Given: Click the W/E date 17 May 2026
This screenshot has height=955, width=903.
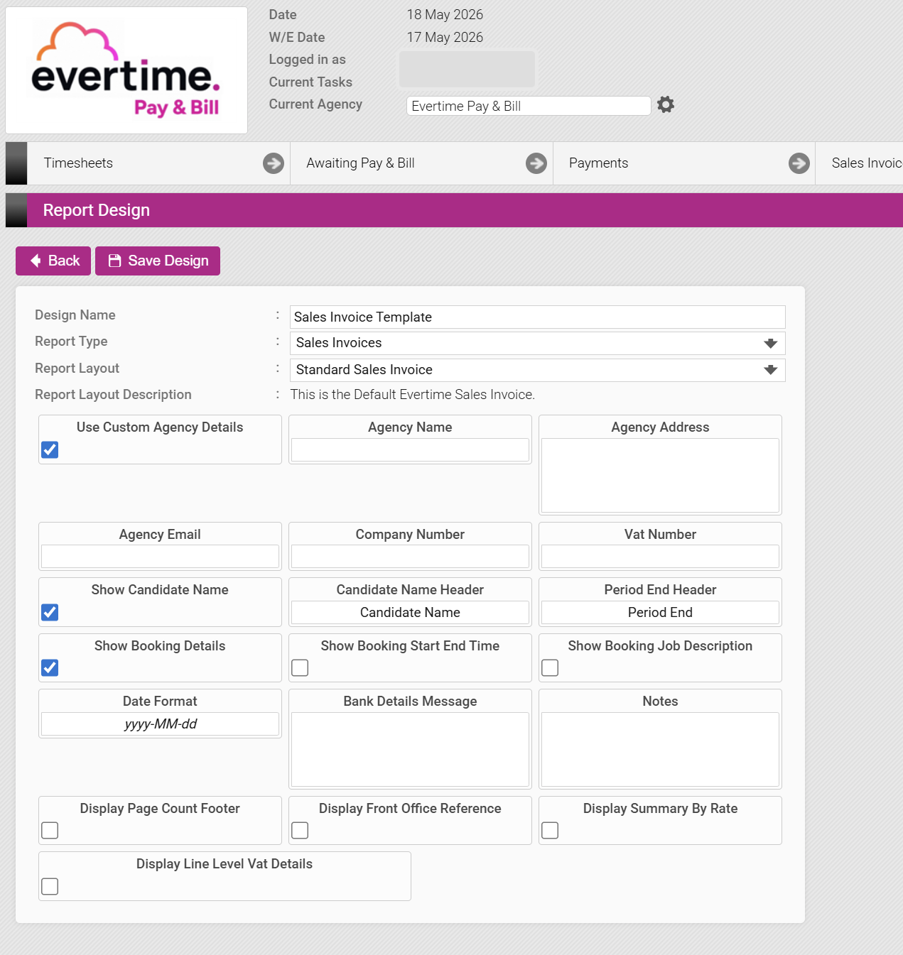Looking at the screenshot, I should pos(445,37).
